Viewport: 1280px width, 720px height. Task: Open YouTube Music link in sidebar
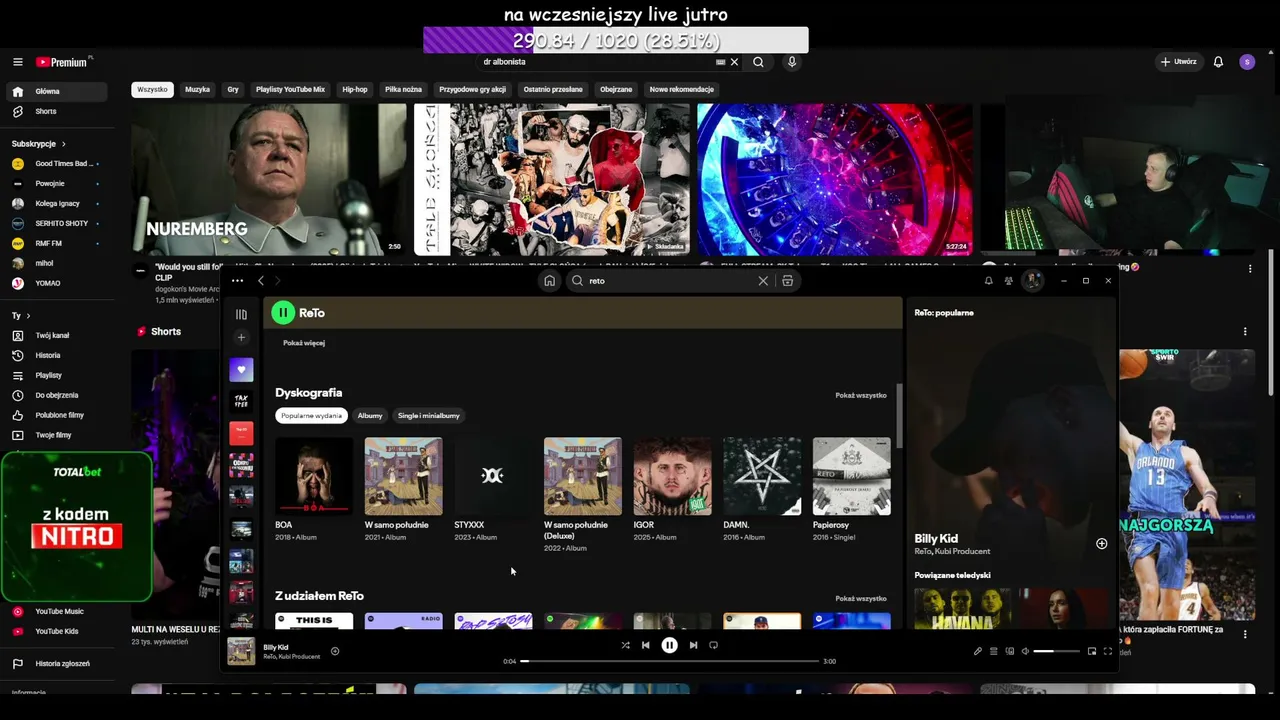pyautogui.click(x=56, y=611)
